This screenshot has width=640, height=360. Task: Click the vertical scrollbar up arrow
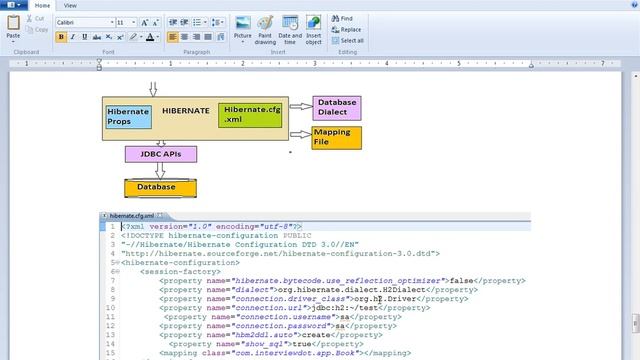(636, 76)
